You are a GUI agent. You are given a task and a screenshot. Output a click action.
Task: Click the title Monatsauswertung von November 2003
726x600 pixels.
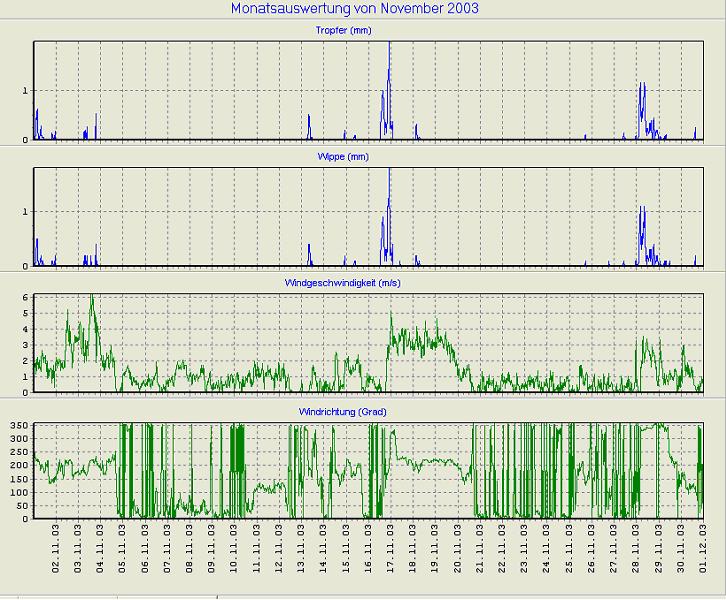tap(354, 9)
